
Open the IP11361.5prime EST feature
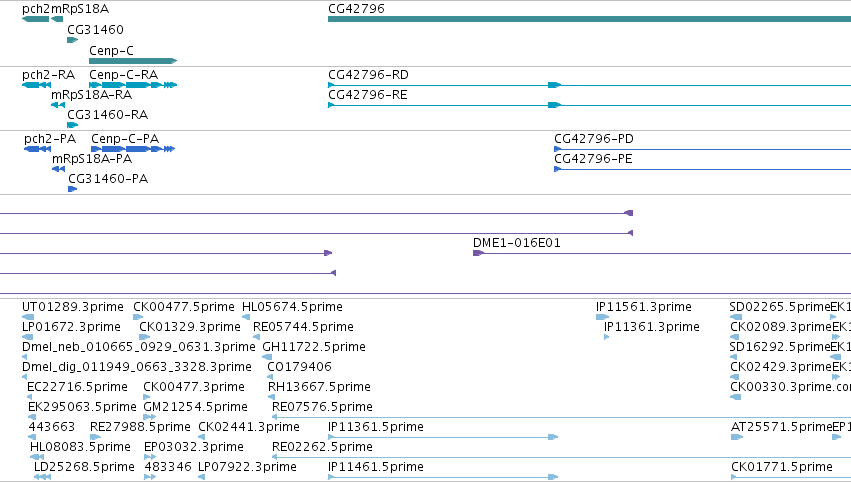[x=443, y=437]
